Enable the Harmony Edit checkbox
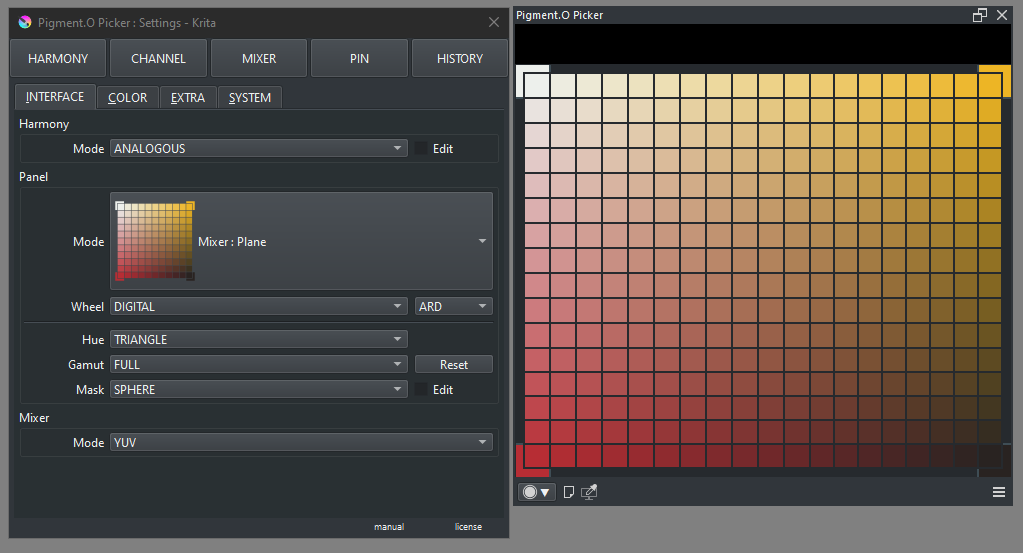This screenshot has height=553, width=1023. (421, 149)
